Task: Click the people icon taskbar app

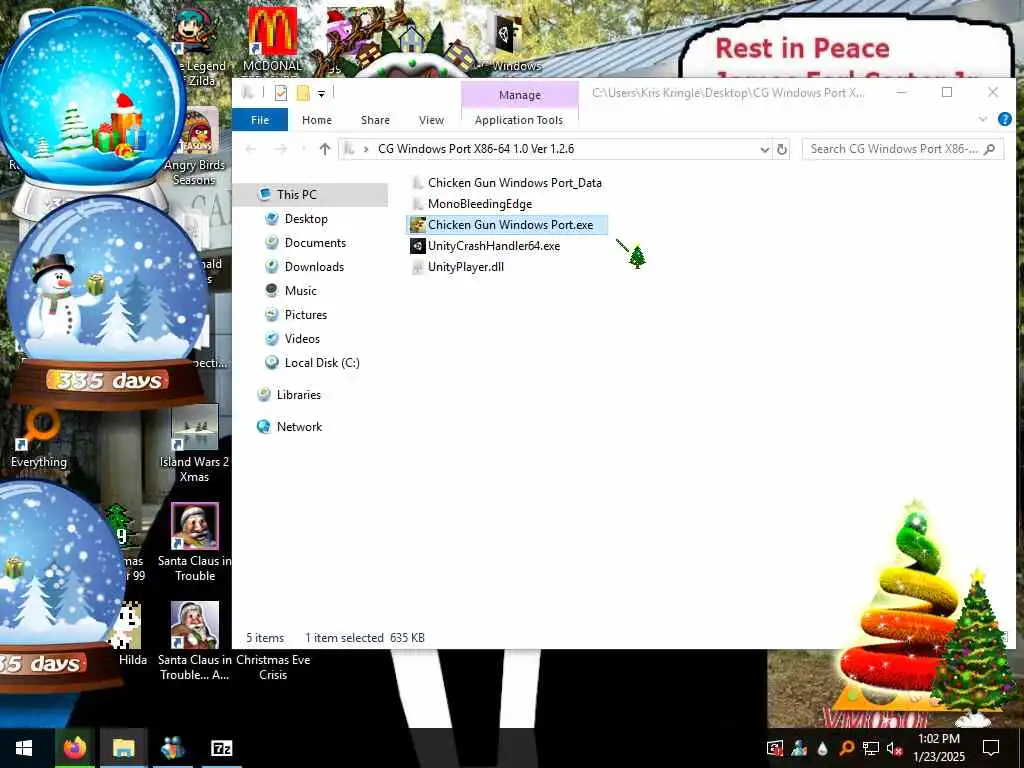Action: pos(172,748)
